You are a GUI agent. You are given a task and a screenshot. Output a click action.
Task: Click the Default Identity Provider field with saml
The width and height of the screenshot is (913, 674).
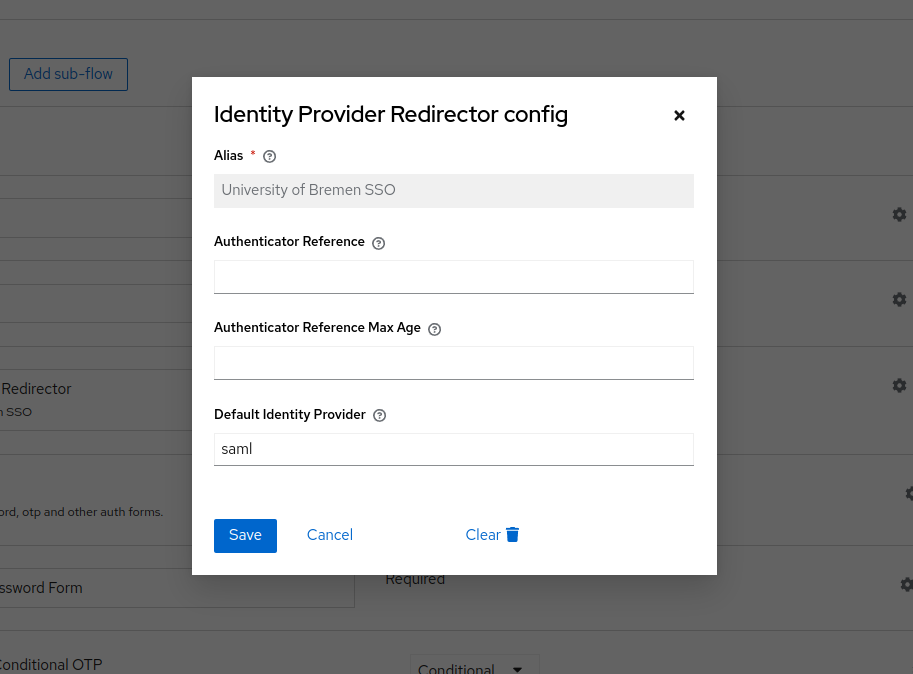click(454, 449)
